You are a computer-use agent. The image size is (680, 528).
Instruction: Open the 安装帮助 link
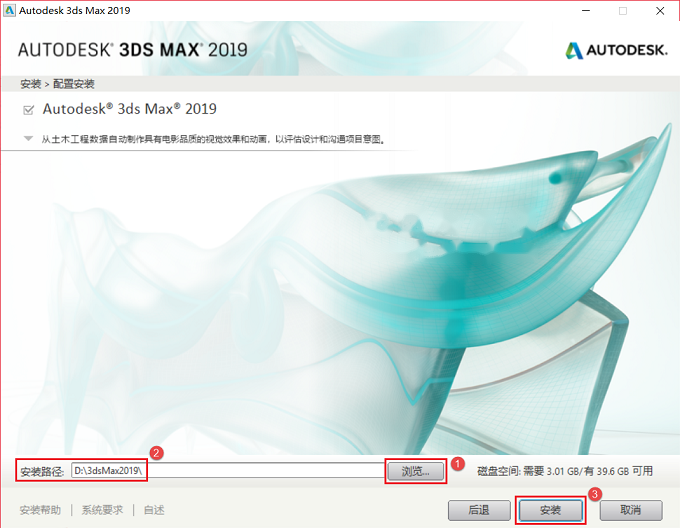(x=40, y=510)
